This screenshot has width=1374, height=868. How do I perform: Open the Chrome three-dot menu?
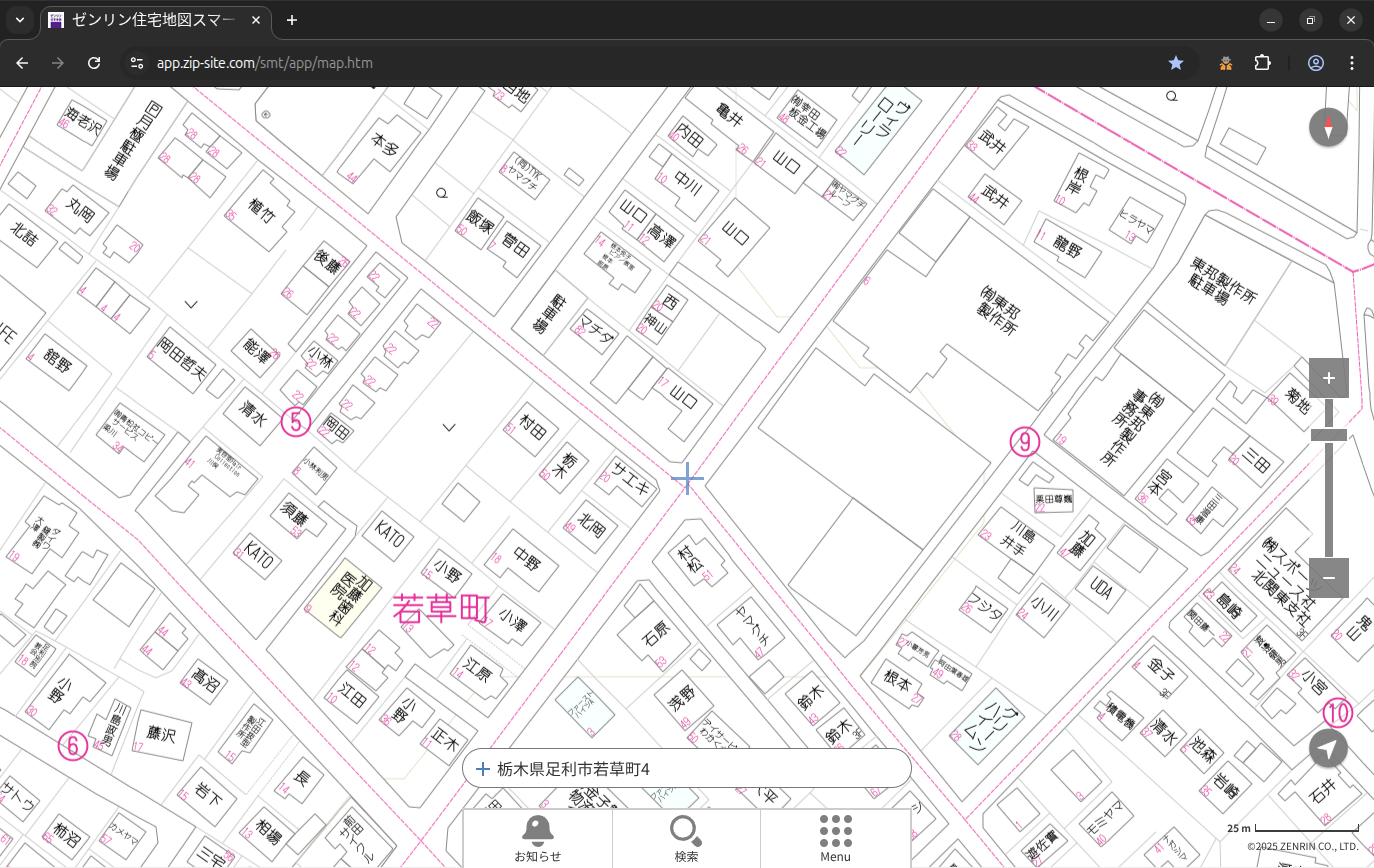(x=1352, y=63)
